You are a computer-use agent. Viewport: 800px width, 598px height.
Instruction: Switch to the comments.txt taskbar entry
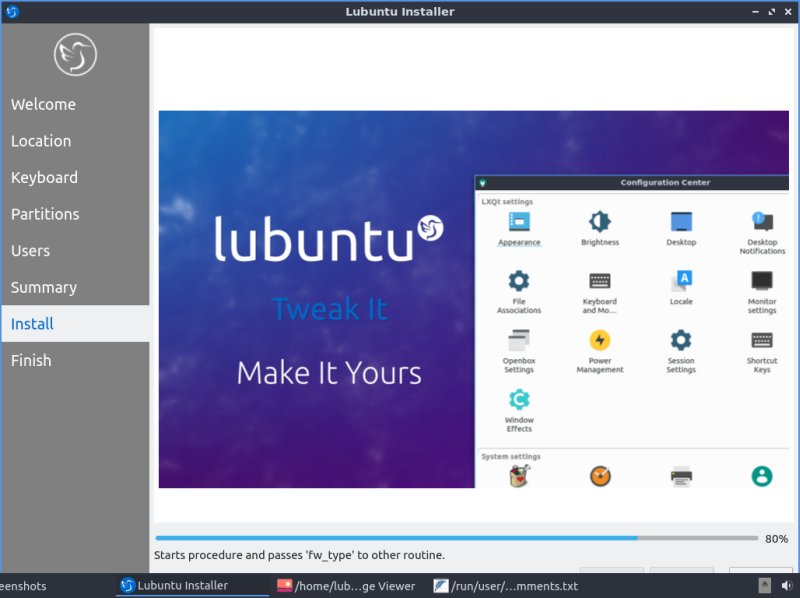506,586
